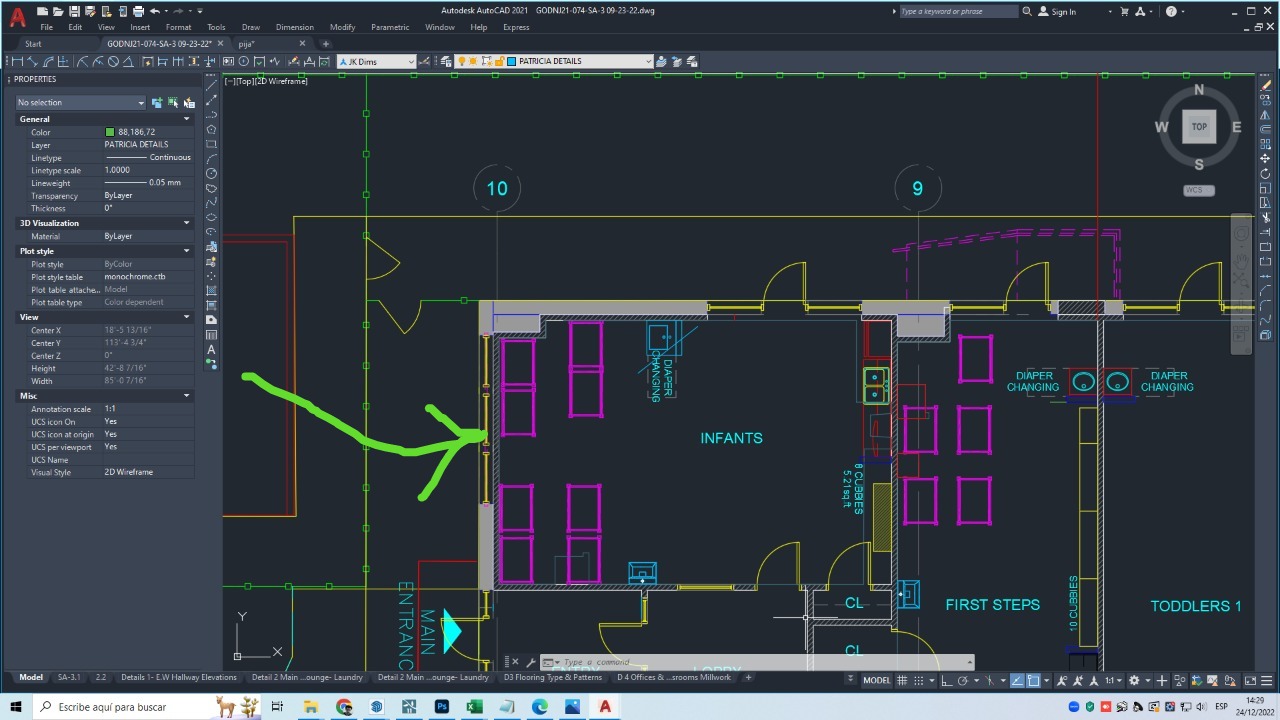Click the Open file folder icon
Image resolution: width=1280 pixels, height=720 pixels.
point(58,11)
